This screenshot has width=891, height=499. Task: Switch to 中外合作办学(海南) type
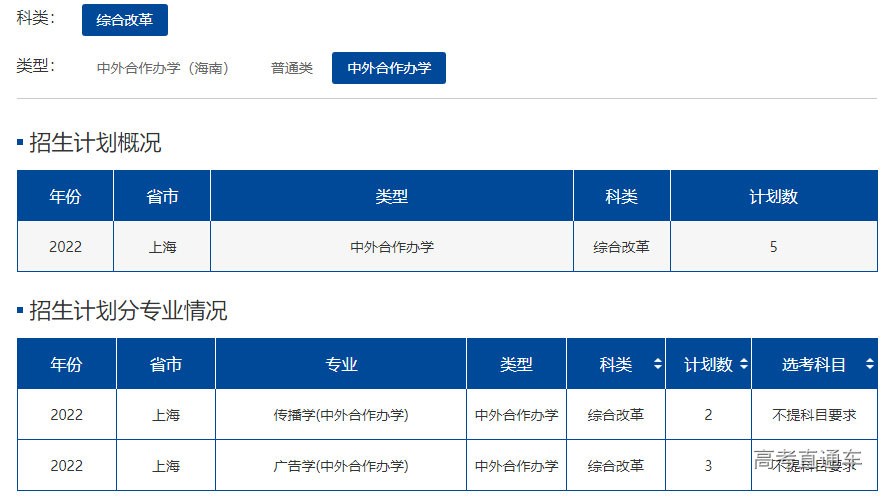pyautogui.click(x=163, y=68)
